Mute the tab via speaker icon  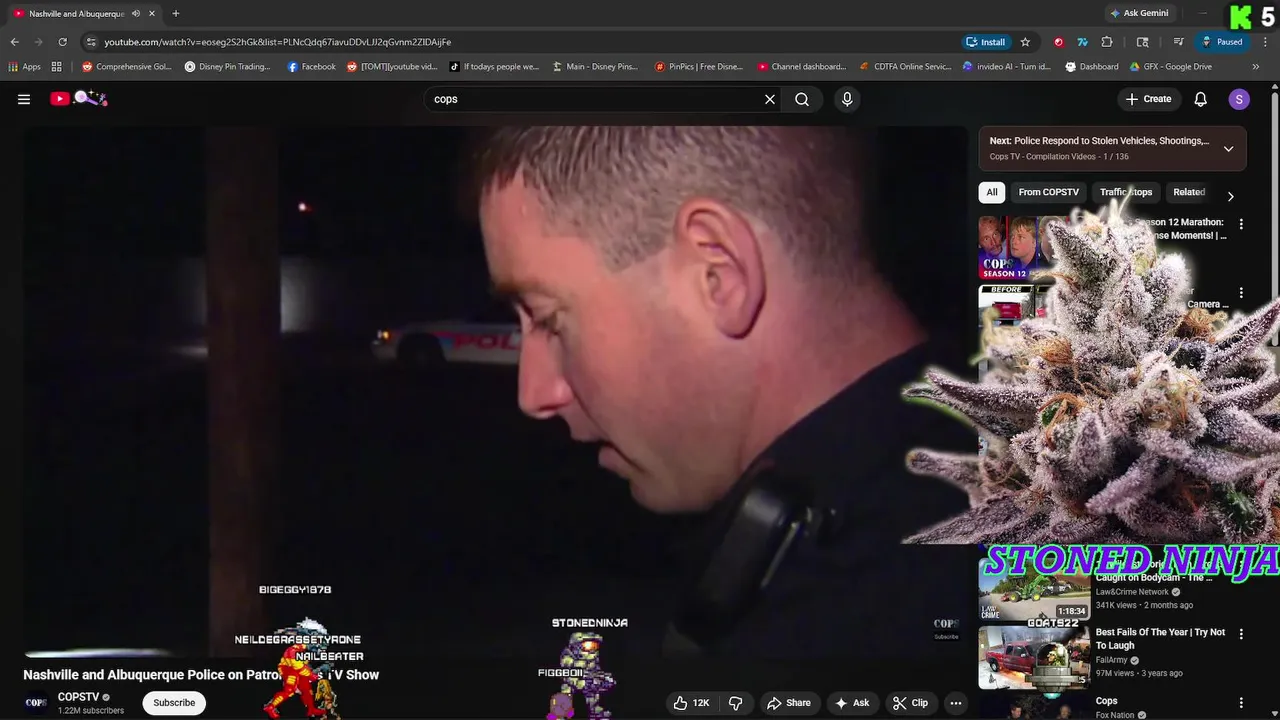(136, 14)
